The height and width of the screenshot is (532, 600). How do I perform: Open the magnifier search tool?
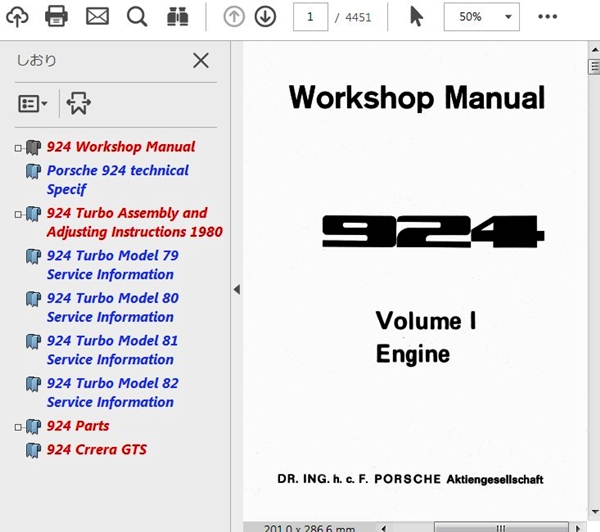pos(137,17)
